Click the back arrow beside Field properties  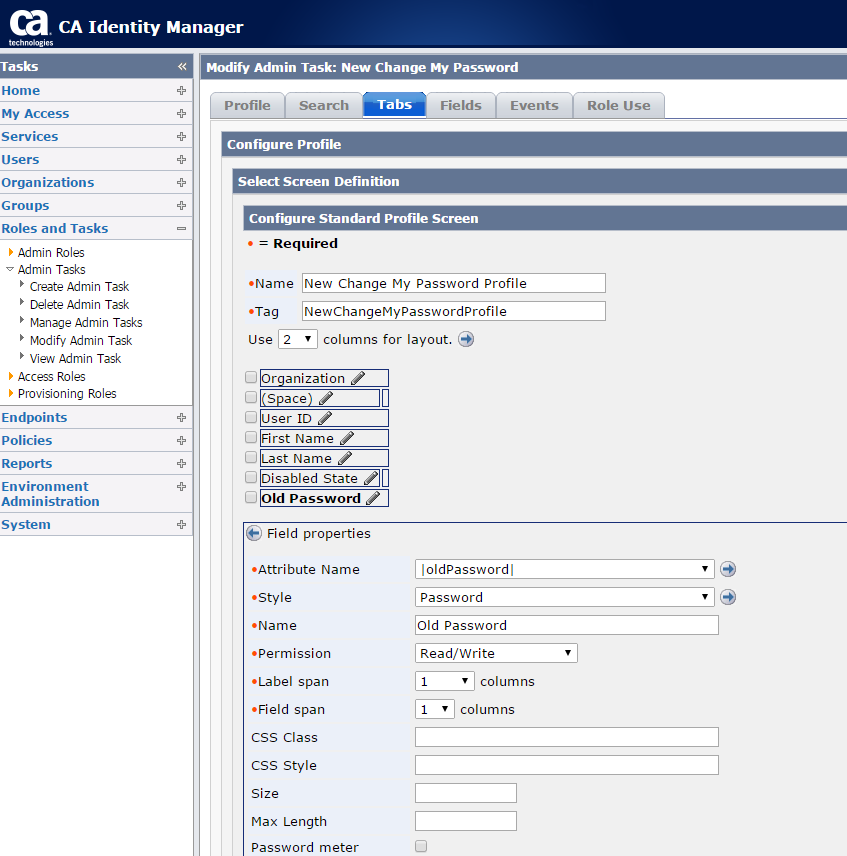pyautogui.click(x=254, y=534)
